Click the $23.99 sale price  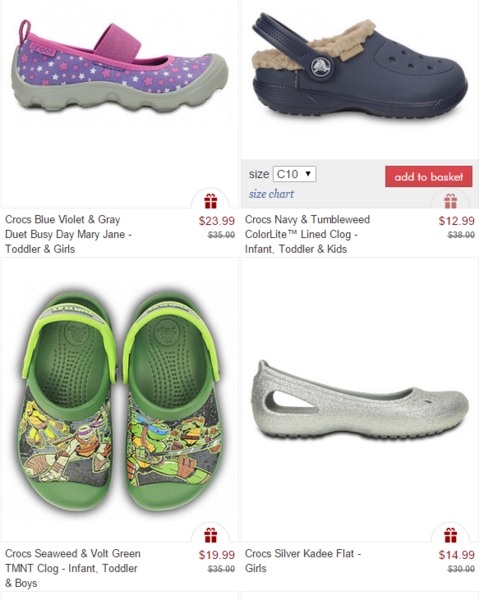coord(217,221)
